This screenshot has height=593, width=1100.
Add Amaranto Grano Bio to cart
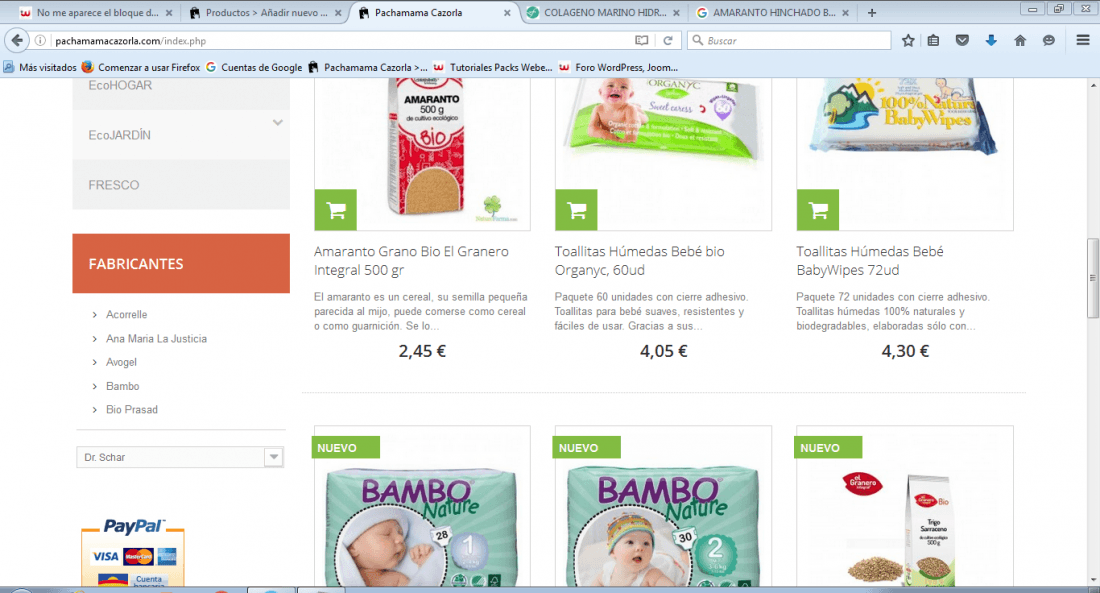(x=335, y=210)
